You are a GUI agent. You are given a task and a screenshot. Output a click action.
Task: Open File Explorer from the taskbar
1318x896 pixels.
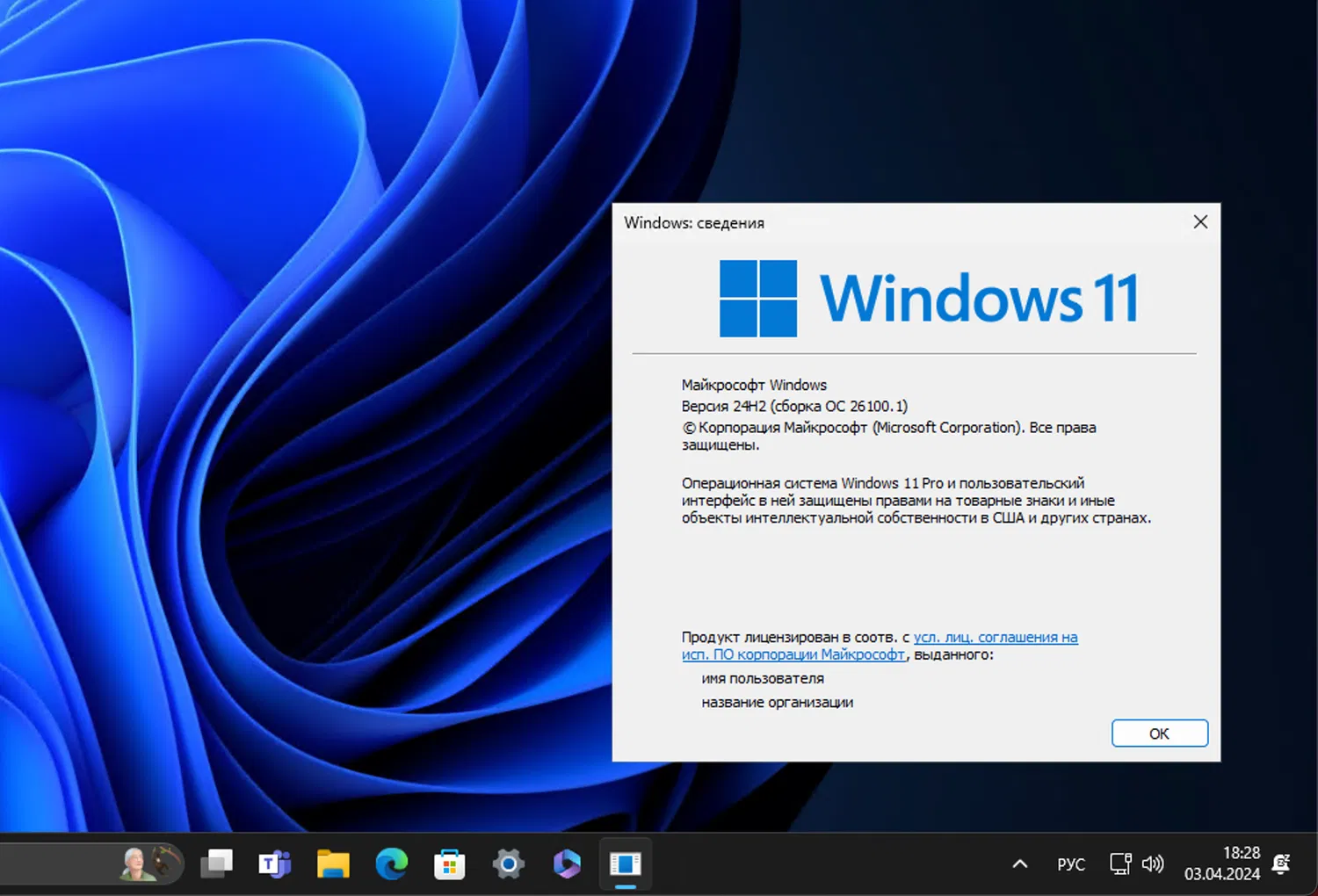pyautogui.click(x=332, y=863)
